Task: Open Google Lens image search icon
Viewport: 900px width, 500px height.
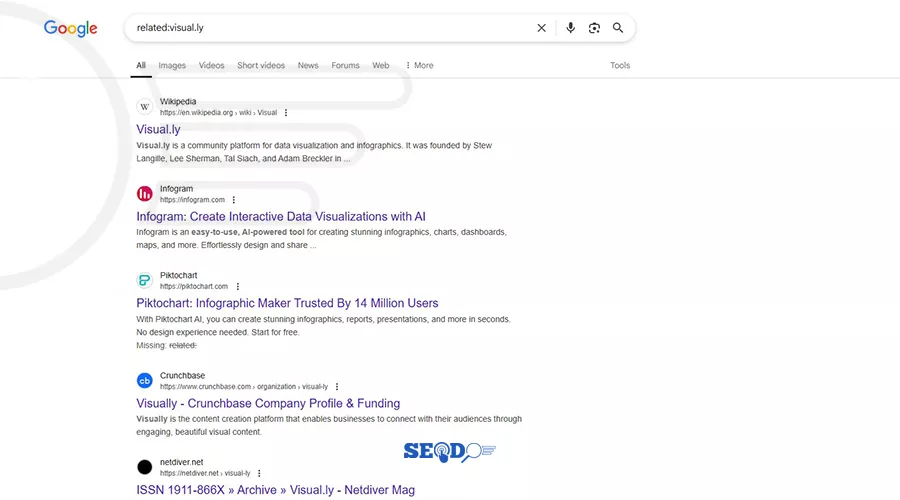Action: coord(594,28)
